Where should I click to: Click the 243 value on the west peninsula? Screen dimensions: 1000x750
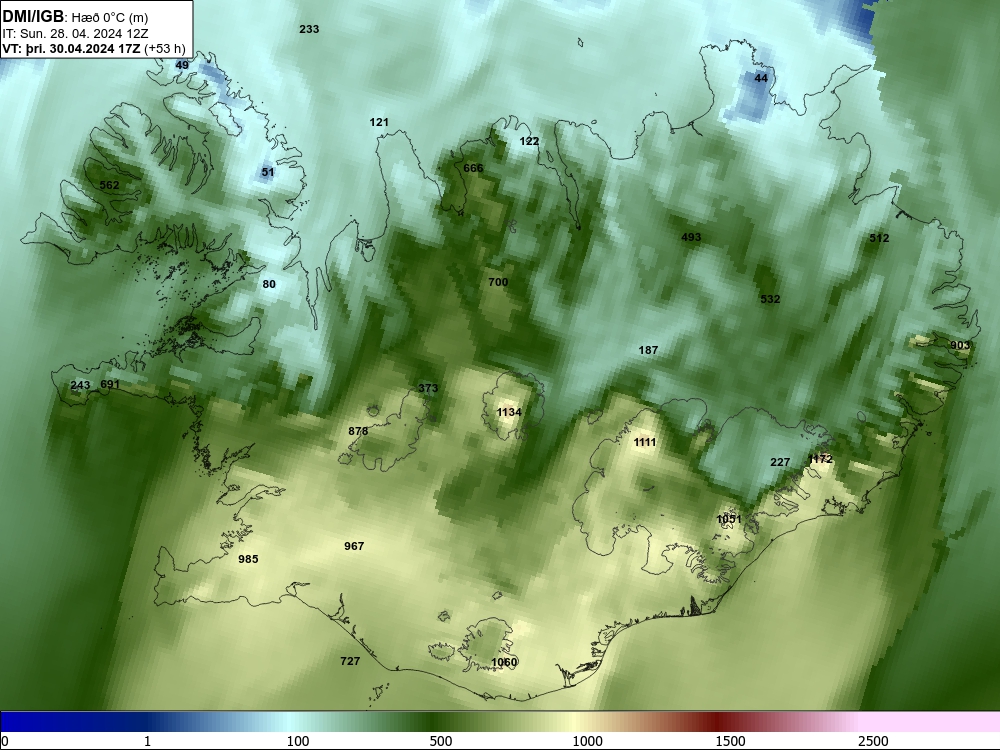pos(80,385)
